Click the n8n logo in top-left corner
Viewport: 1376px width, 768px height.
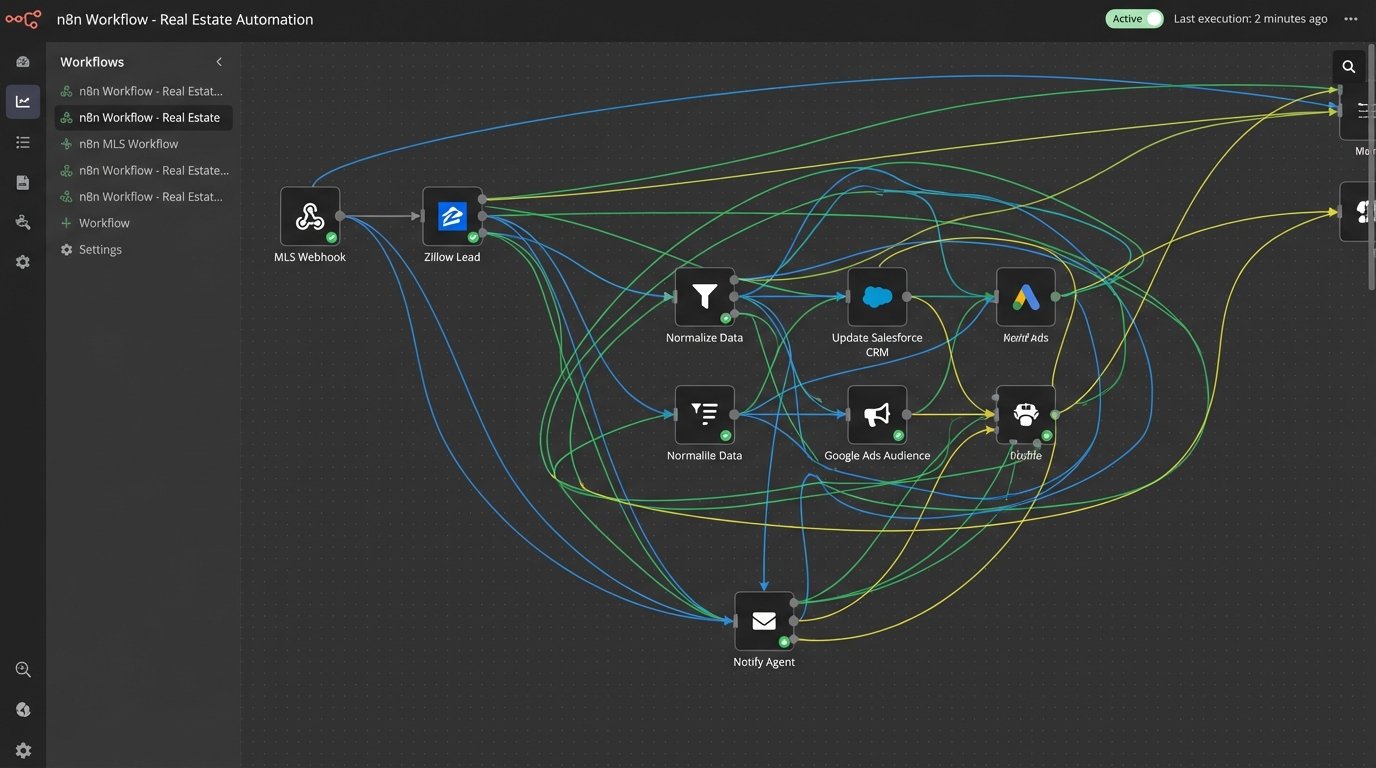(23, 19)
